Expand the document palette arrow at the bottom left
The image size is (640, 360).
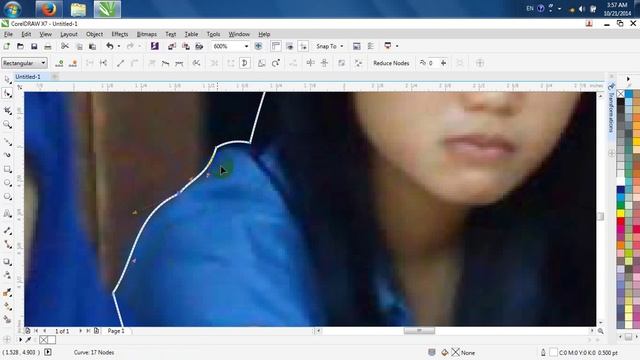pos(20,340)
